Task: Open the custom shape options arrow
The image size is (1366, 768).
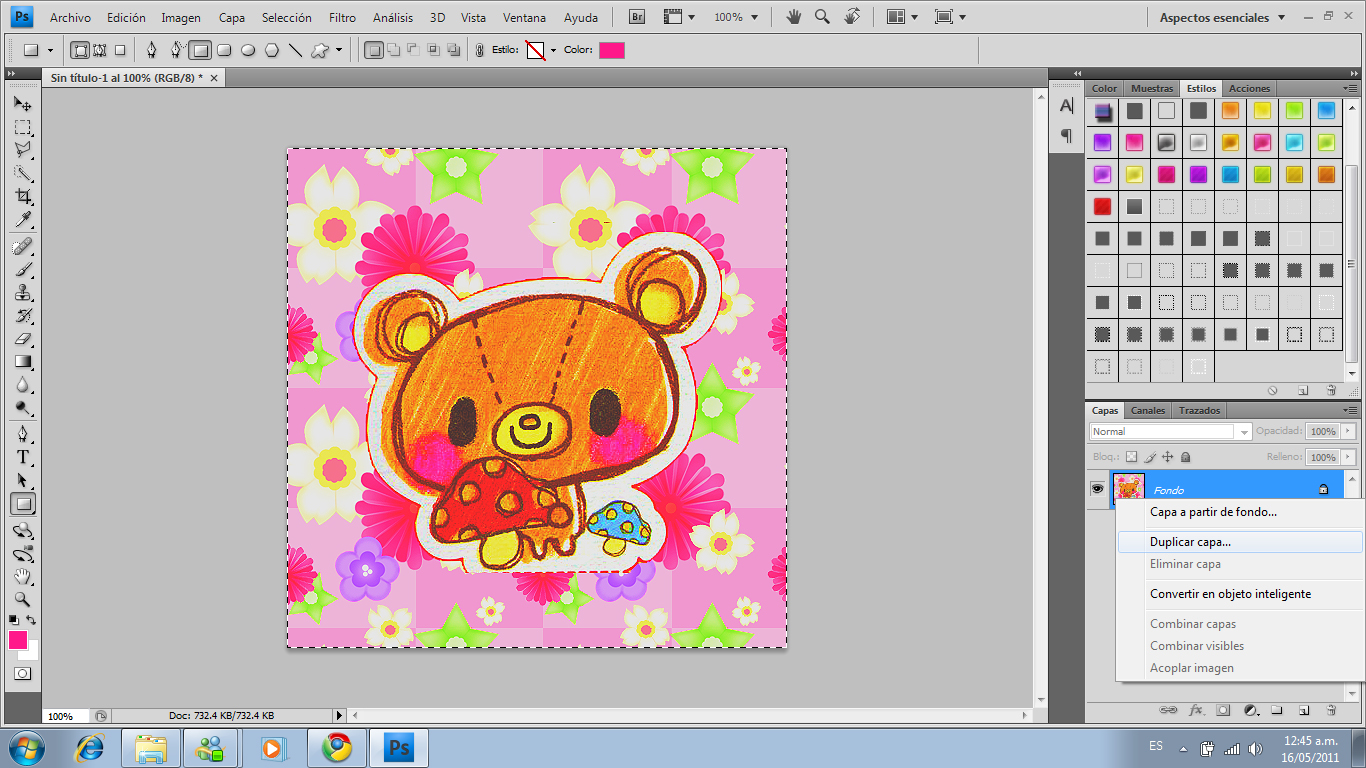Action: click(339, 50)
